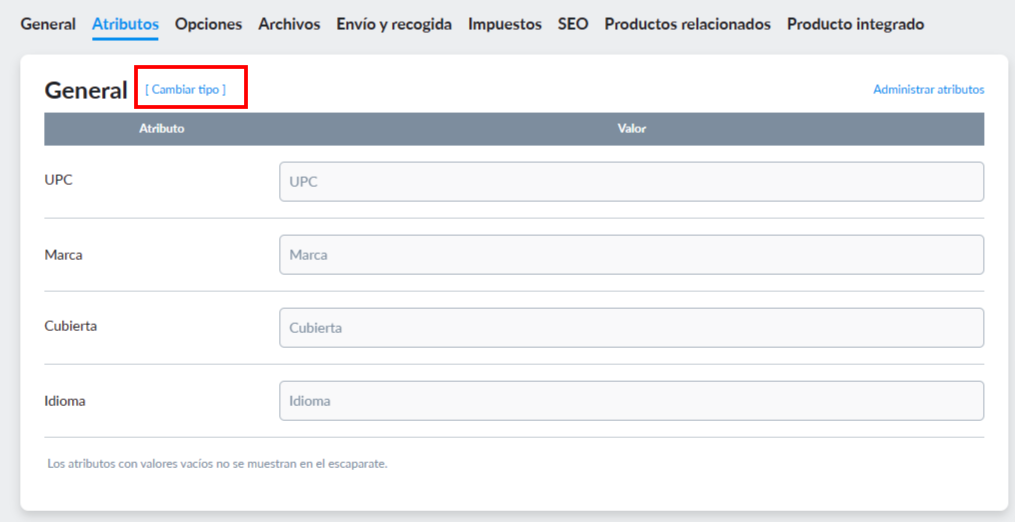Open the SEO tab
This screenshot has width=1015, height=522.
coord(573,25)
